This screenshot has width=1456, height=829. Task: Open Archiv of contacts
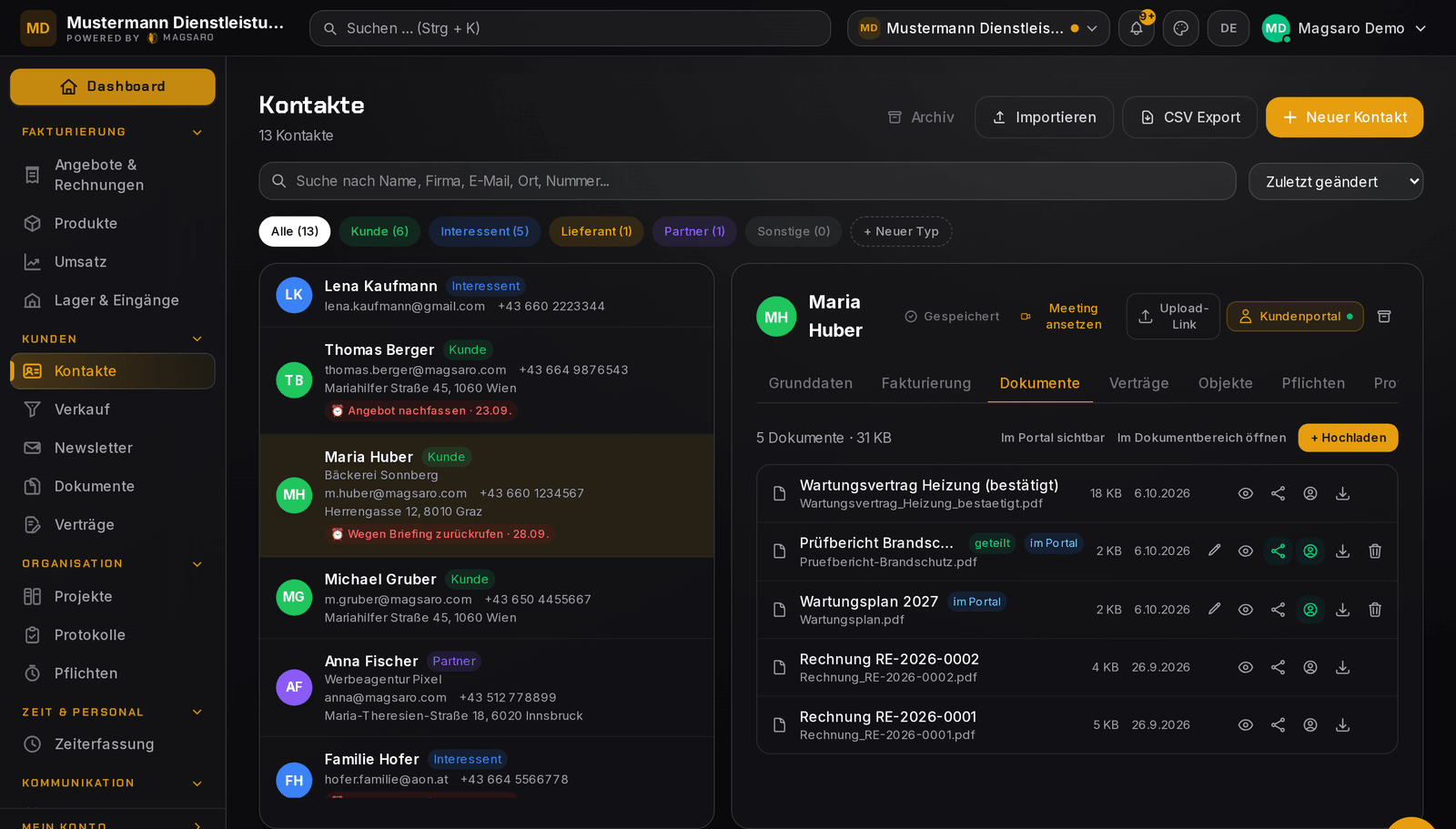click(x=921, y=117)
